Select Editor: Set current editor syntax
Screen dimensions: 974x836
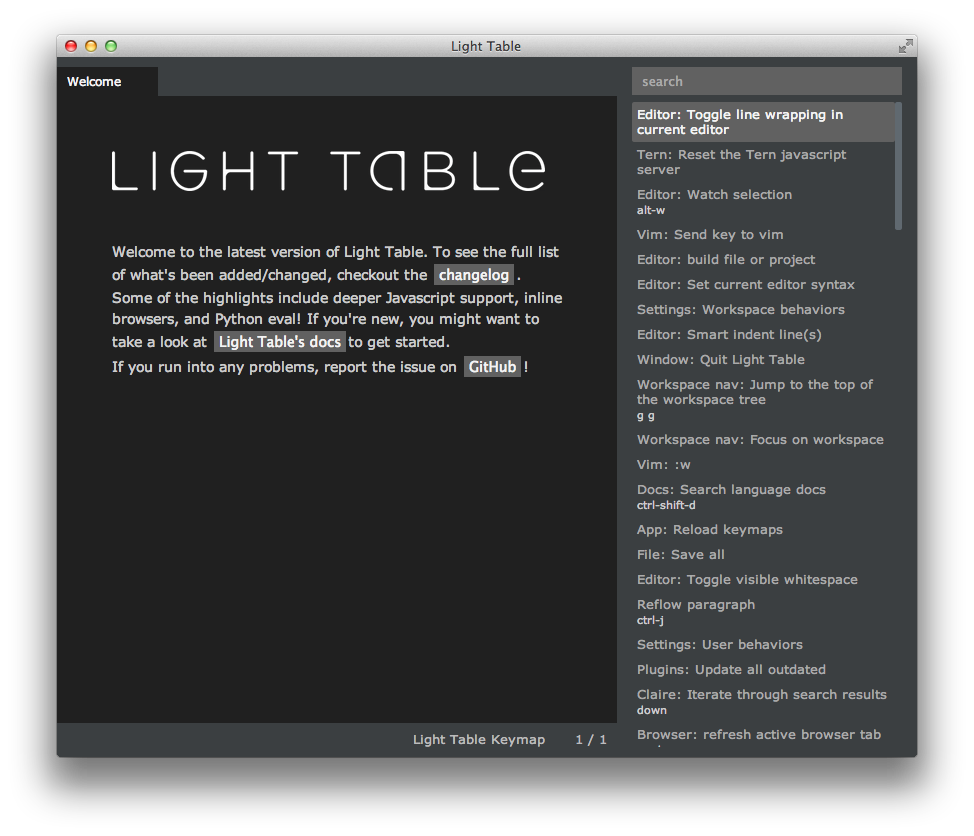(x=745, y=285)
